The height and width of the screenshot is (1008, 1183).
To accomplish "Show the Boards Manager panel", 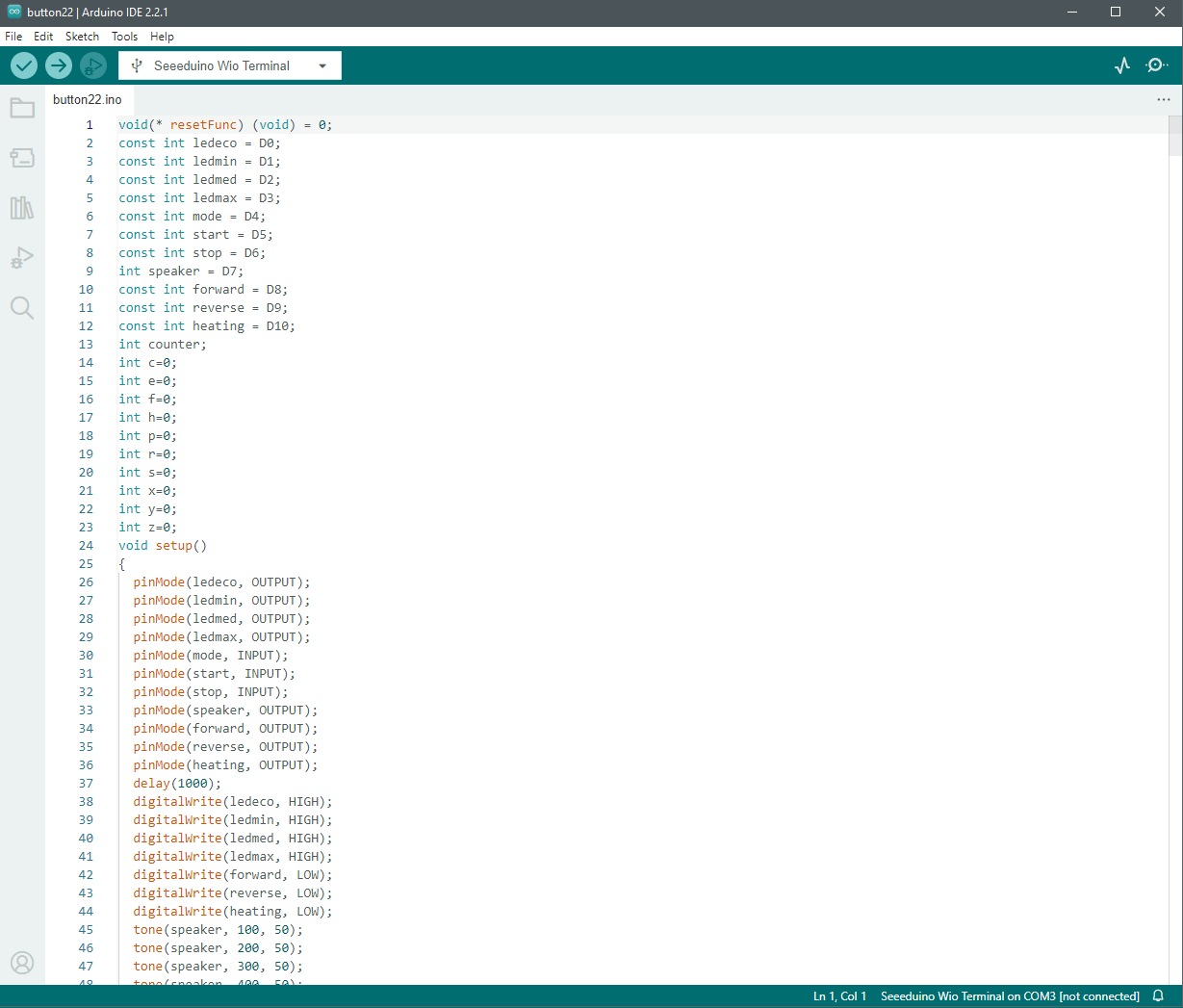I will point(22,158).
